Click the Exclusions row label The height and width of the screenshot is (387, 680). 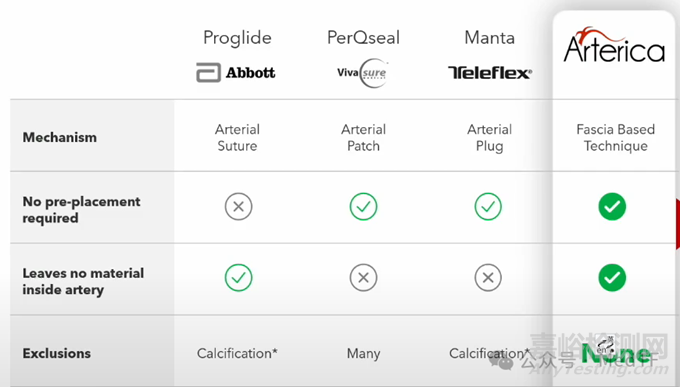pyautogui.click(x=57, y=354)
